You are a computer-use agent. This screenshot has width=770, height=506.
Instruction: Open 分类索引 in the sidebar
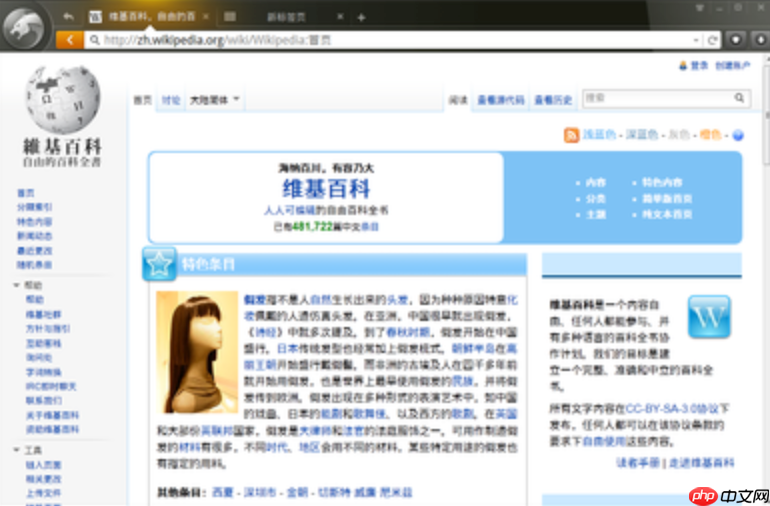[34, 207]
